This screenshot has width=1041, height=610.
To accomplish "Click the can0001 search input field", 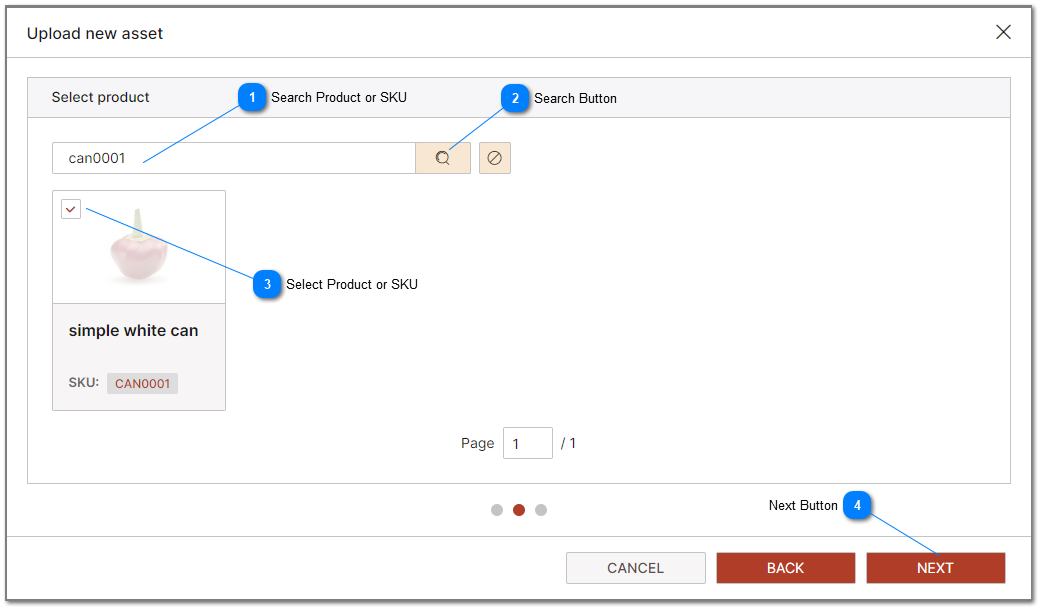I will click(230, 157).
